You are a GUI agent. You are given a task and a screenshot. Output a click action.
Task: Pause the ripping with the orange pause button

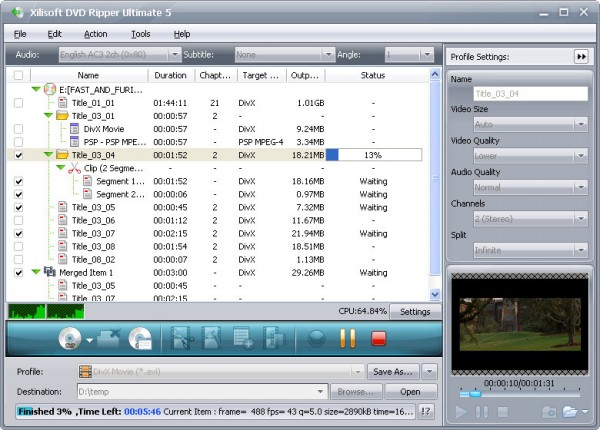pyautogui.click(x=348, y=339)
